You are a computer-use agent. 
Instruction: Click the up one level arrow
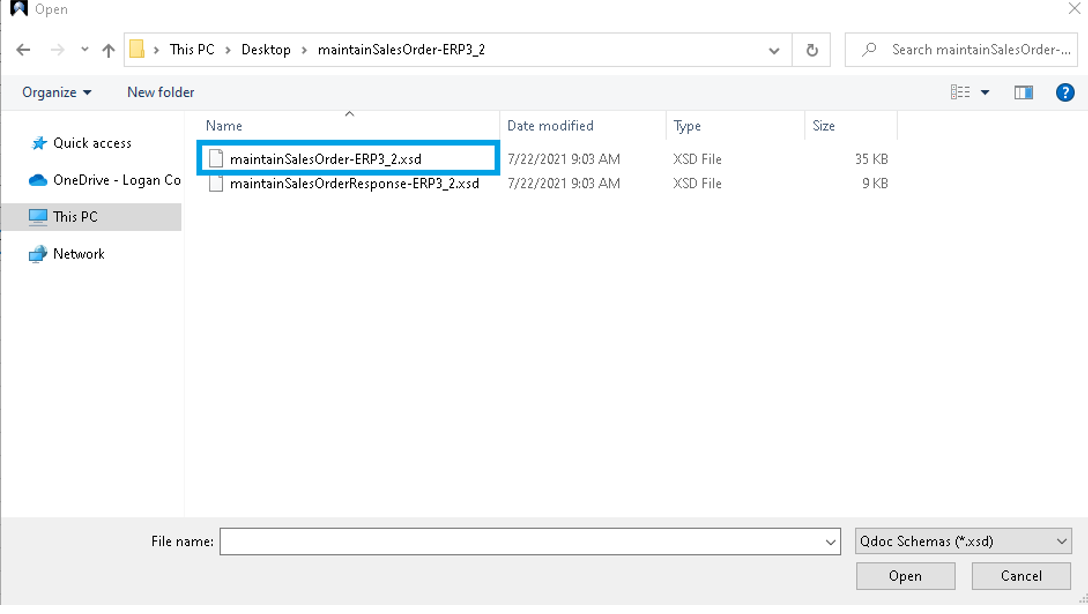pyautogui.click(x=108, y=49)
